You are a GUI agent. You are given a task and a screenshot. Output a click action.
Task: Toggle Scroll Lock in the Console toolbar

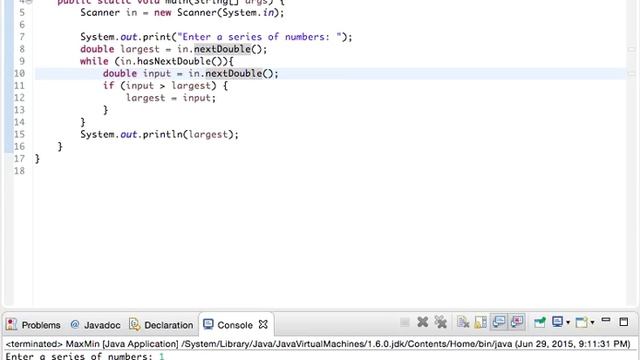point(480,322)
